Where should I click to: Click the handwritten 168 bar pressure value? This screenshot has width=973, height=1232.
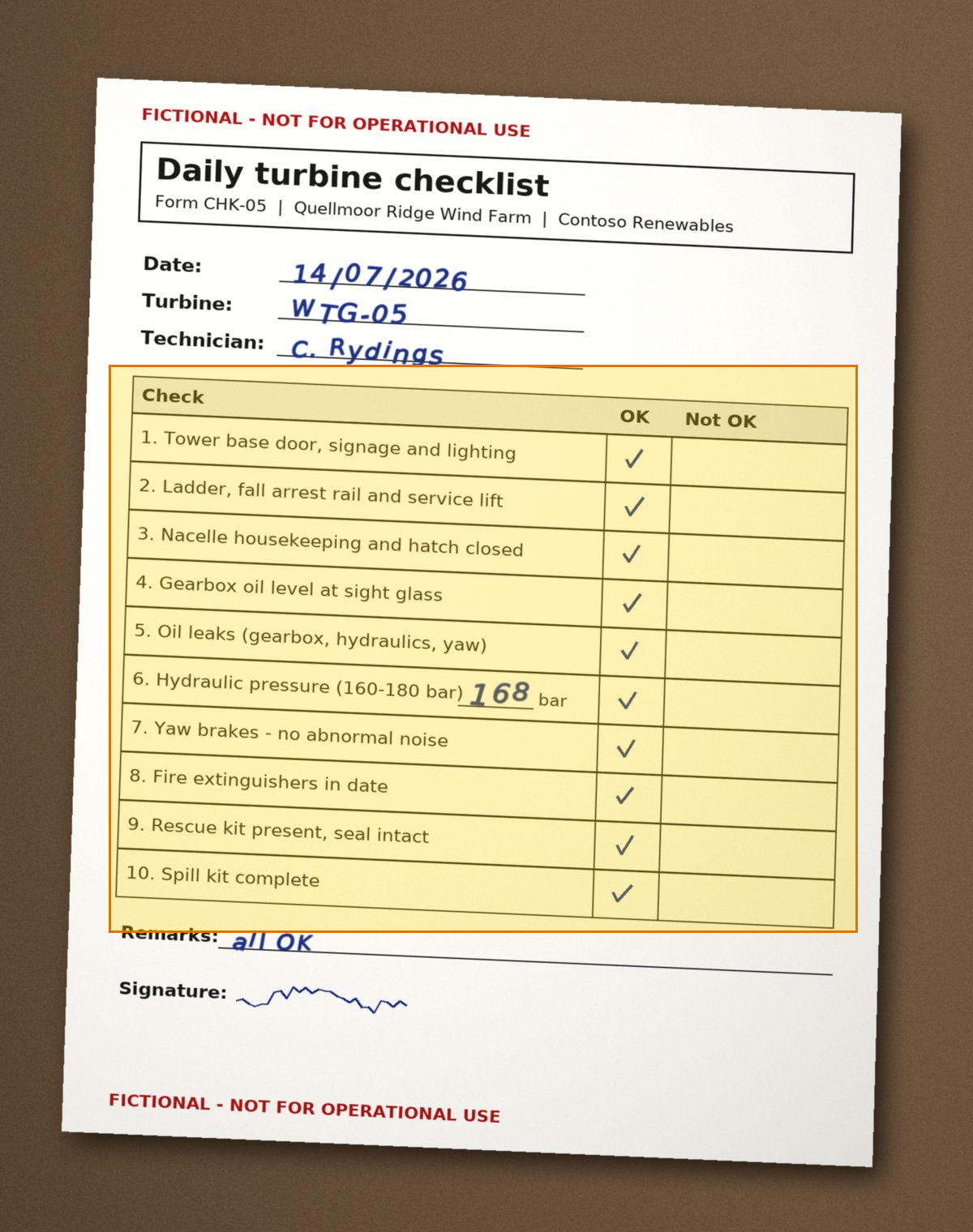pyautogui.click(x=500, y=695)
